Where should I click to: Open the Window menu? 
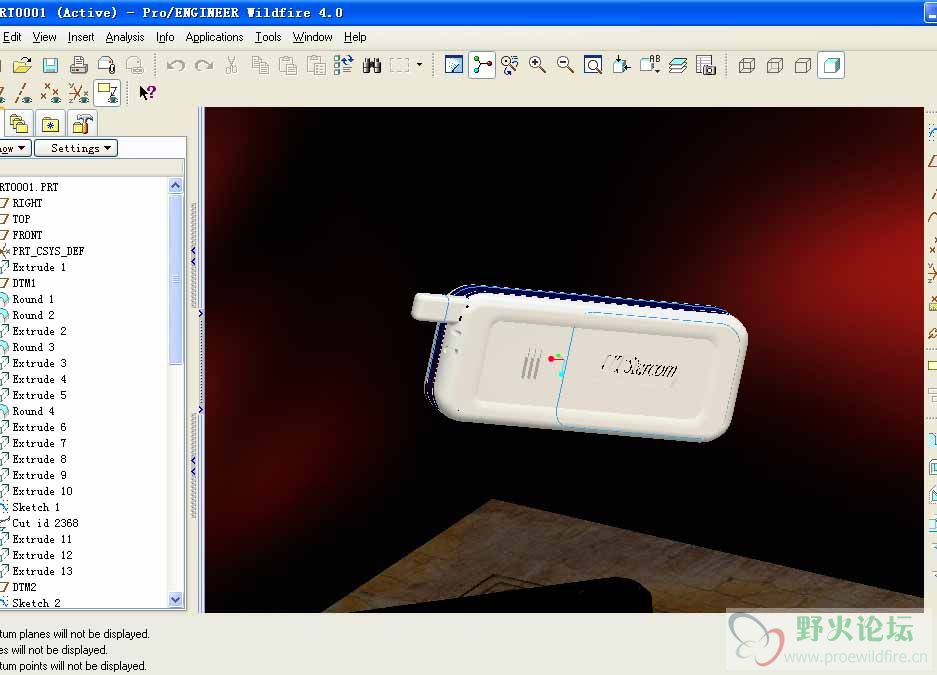tap(313, 37)
